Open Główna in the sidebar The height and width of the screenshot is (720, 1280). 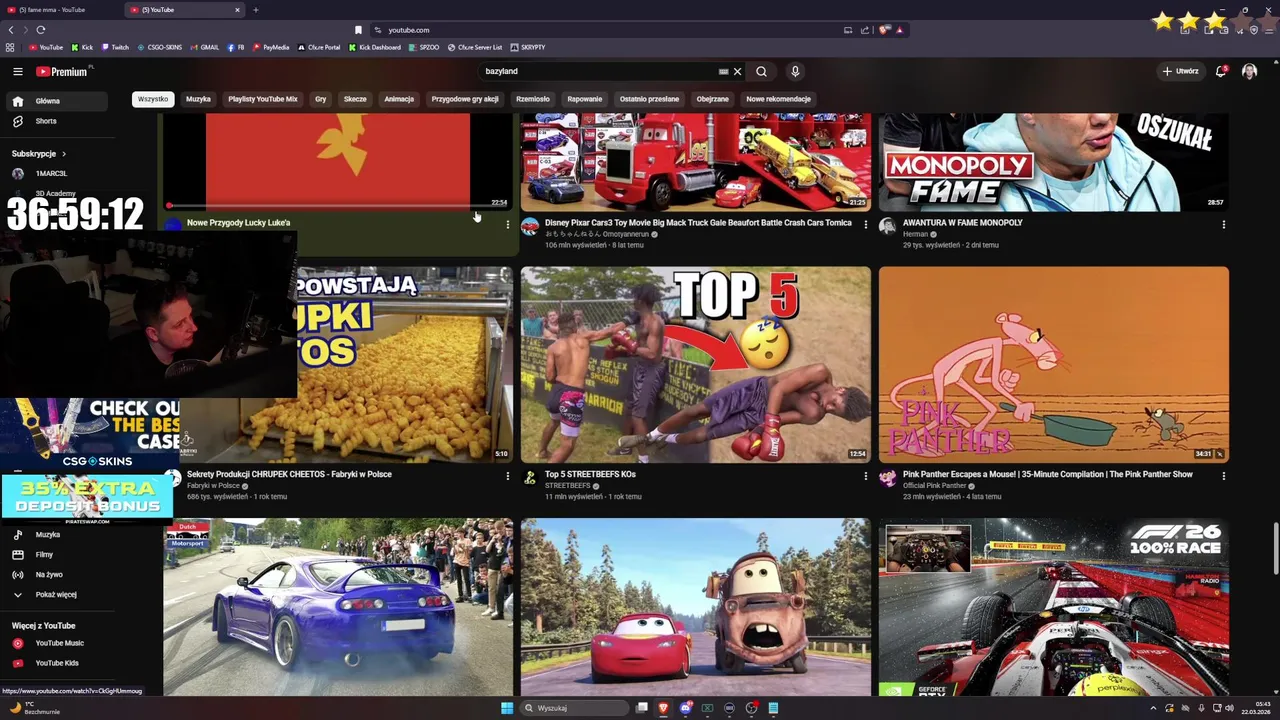[x=56, y=101]
